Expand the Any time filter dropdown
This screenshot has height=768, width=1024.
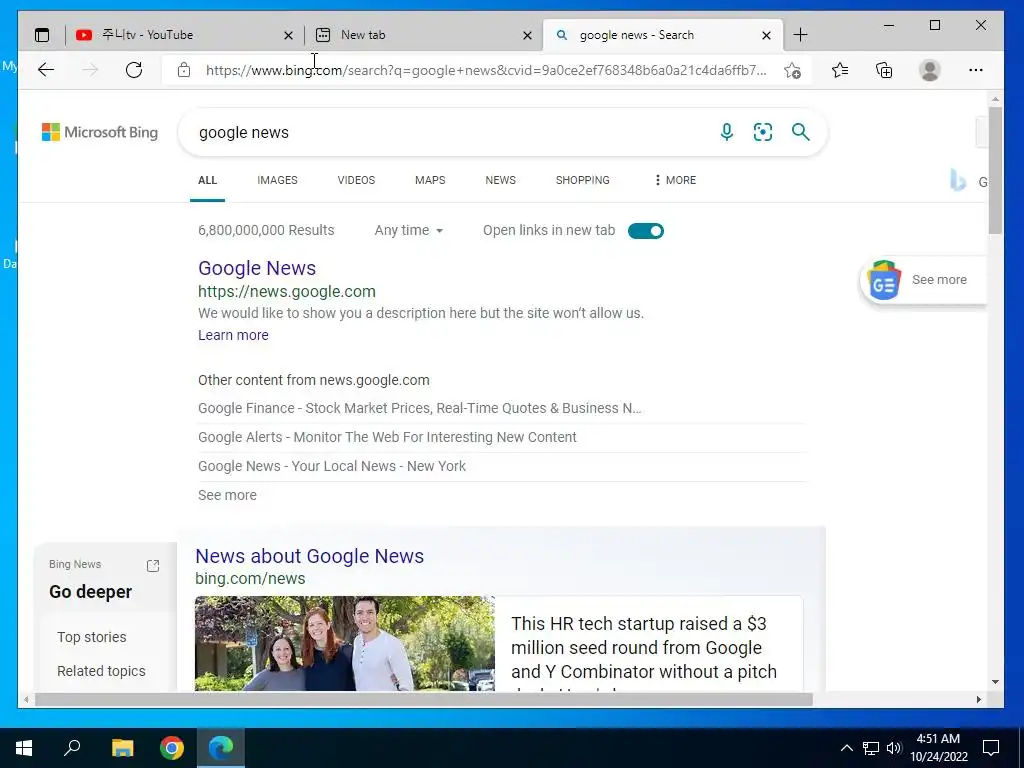click(409, 231)
